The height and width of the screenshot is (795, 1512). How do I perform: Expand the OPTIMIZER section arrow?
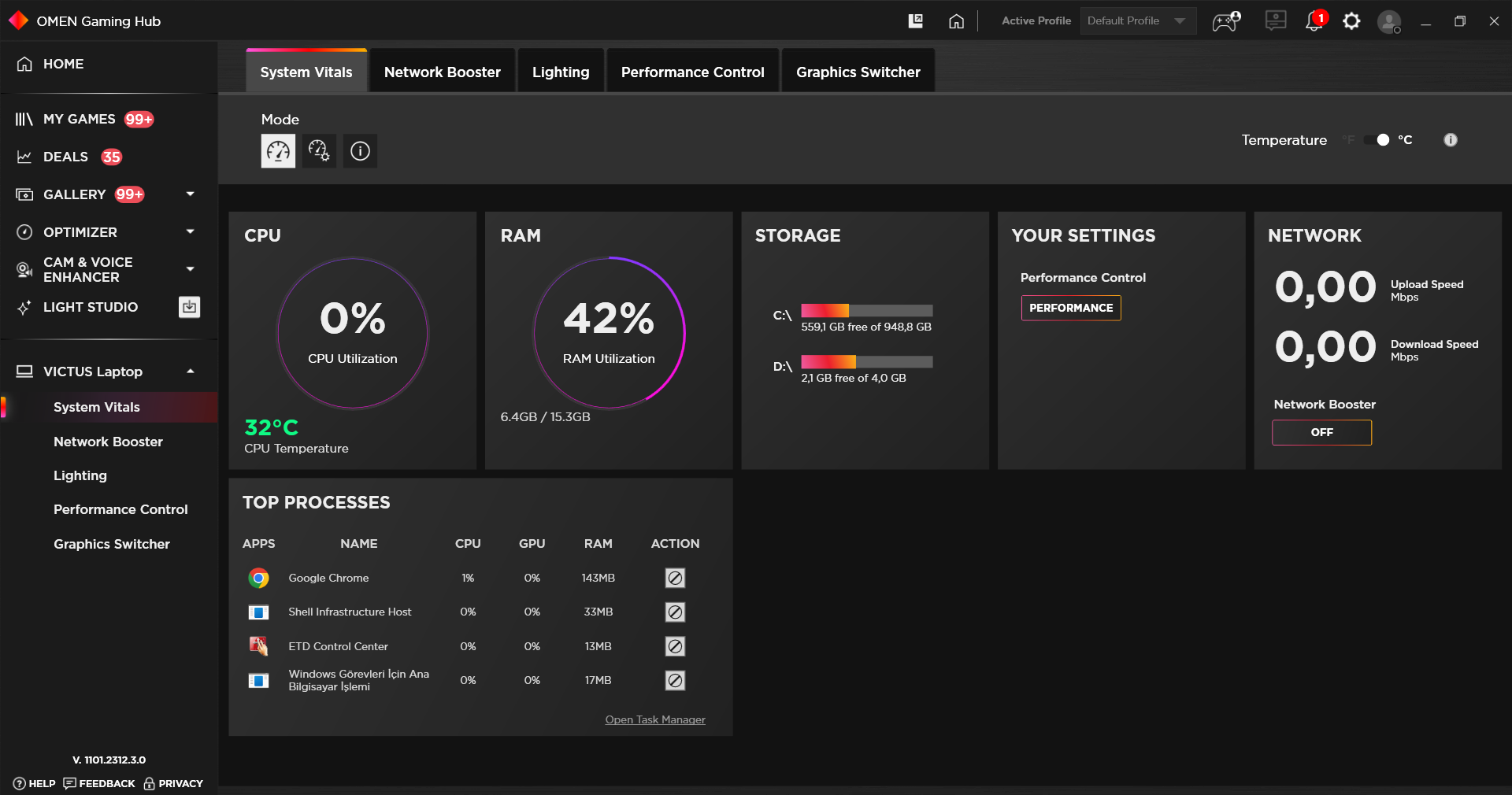(x=190, y=231)
